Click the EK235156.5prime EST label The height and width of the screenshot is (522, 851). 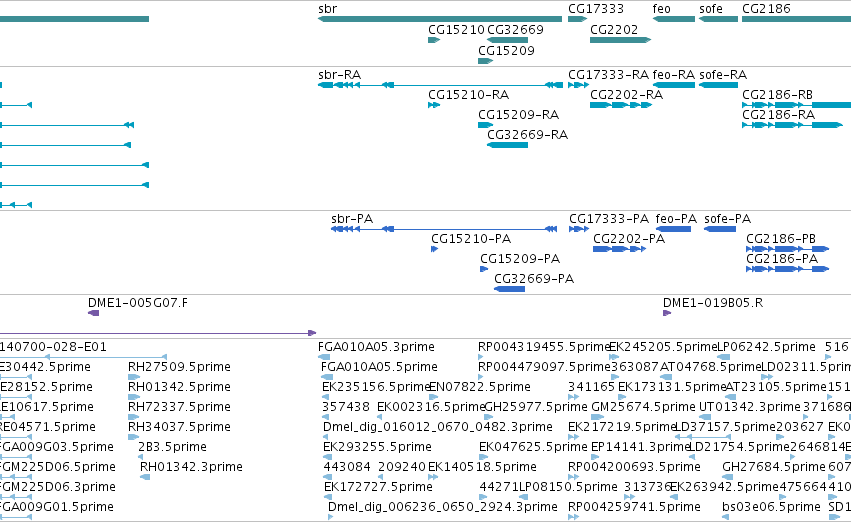376,387
